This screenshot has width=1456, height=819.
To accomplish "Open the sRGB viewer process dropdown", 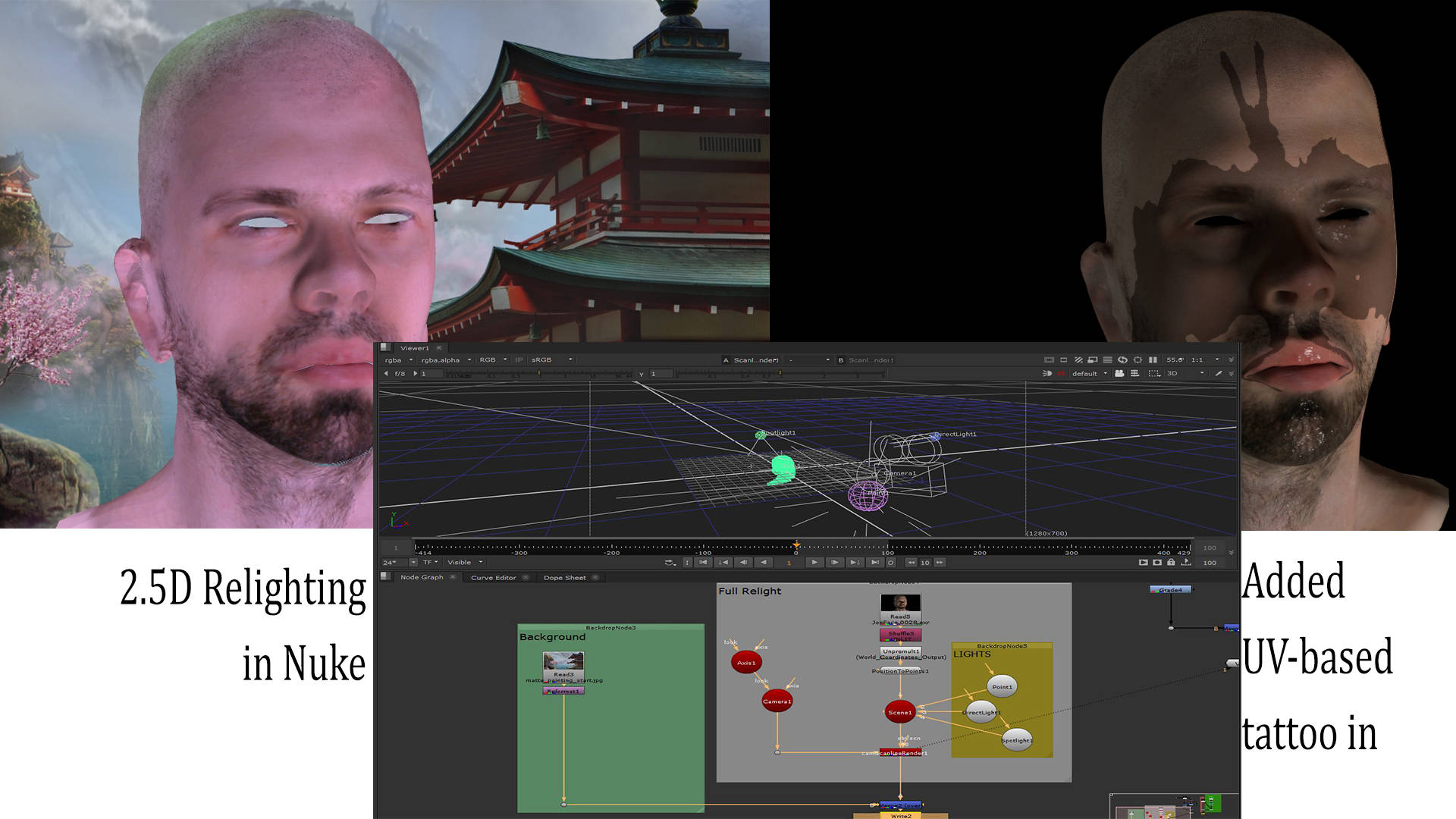I will pos(551,360).
